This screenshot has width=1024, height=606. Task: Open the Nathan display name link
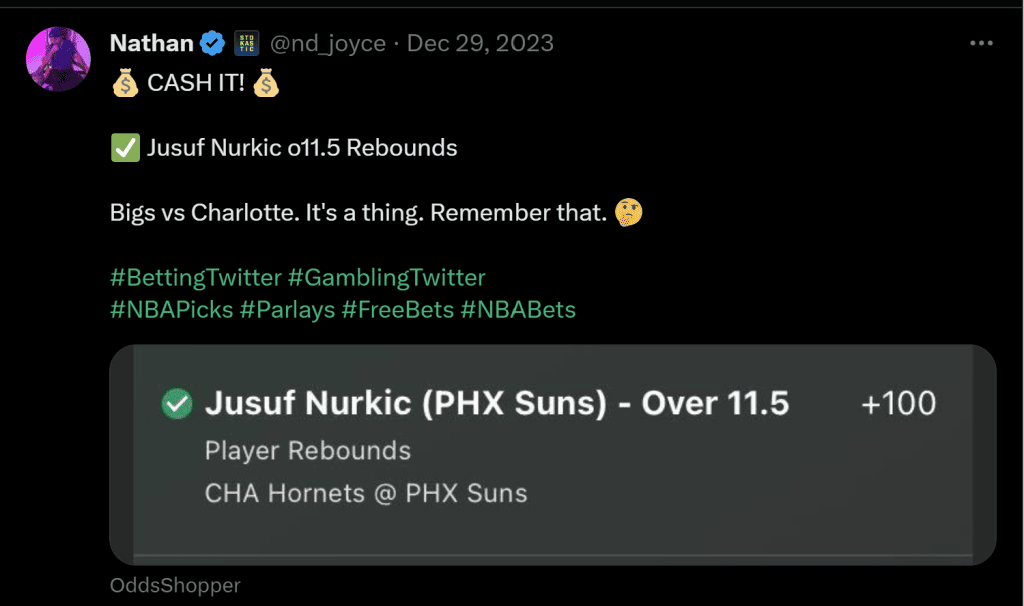tap(152, 43)
